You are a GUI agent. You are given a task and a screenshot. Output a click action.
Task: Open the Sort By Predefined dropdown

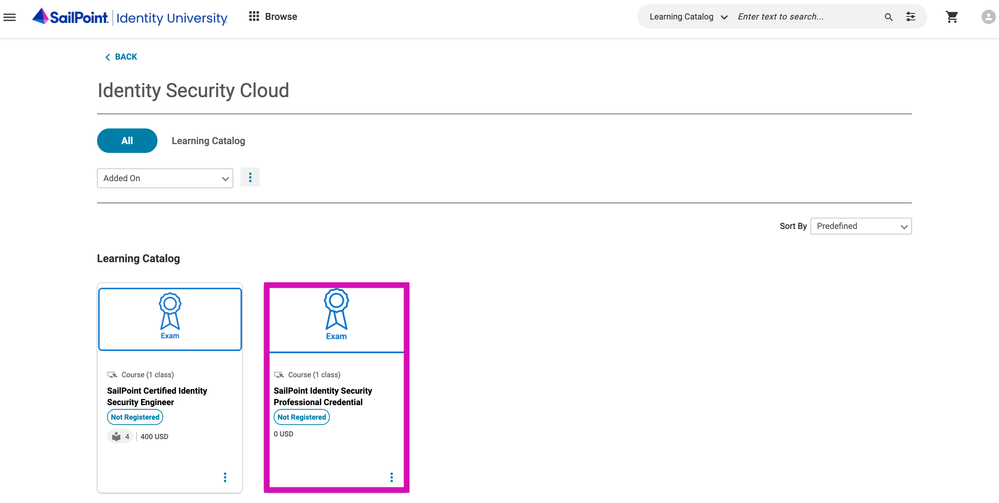coord(860,227)
